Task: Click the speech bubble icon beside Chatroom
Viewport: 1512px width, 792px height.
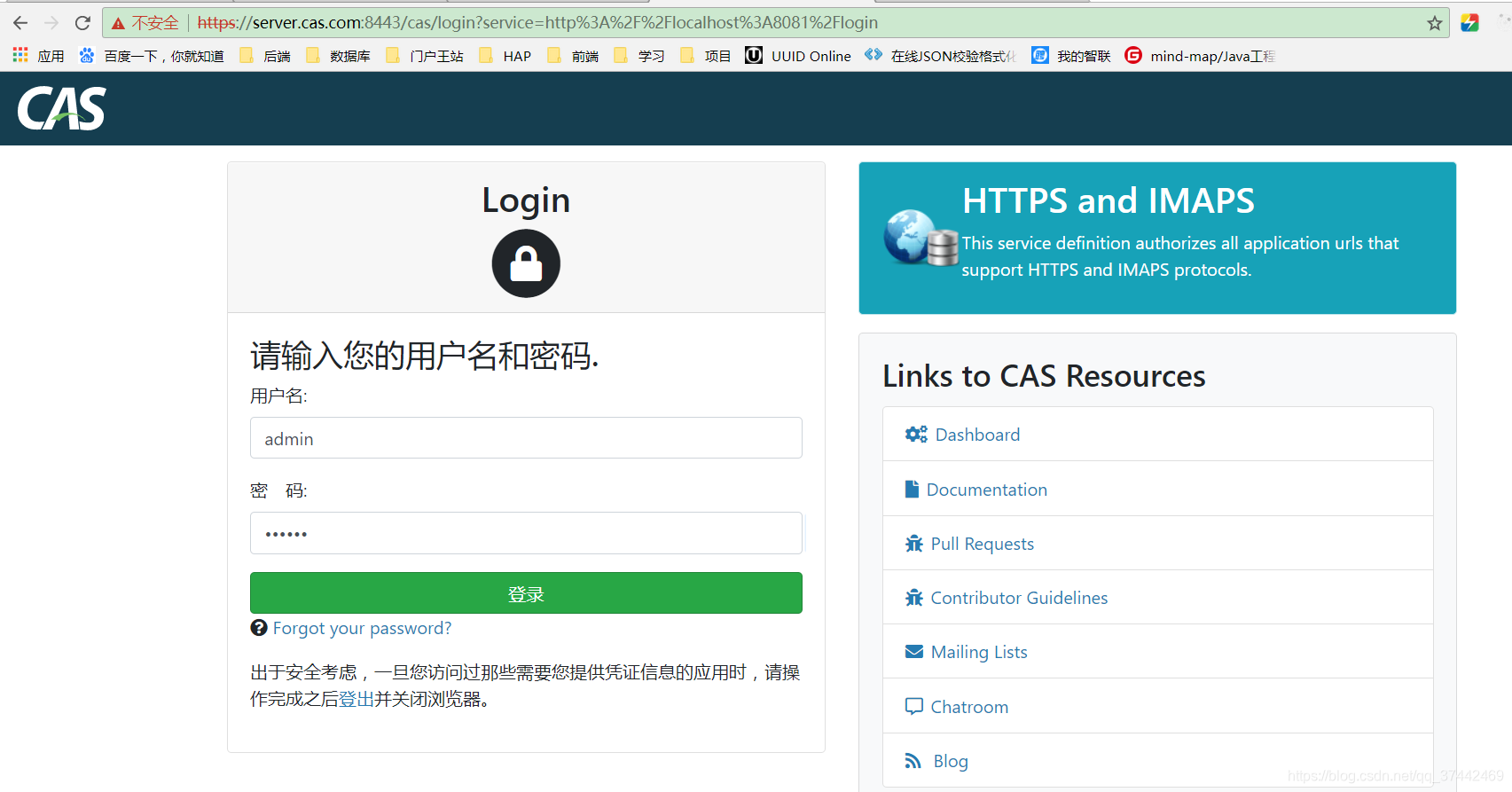Action: tap(914, 707)
